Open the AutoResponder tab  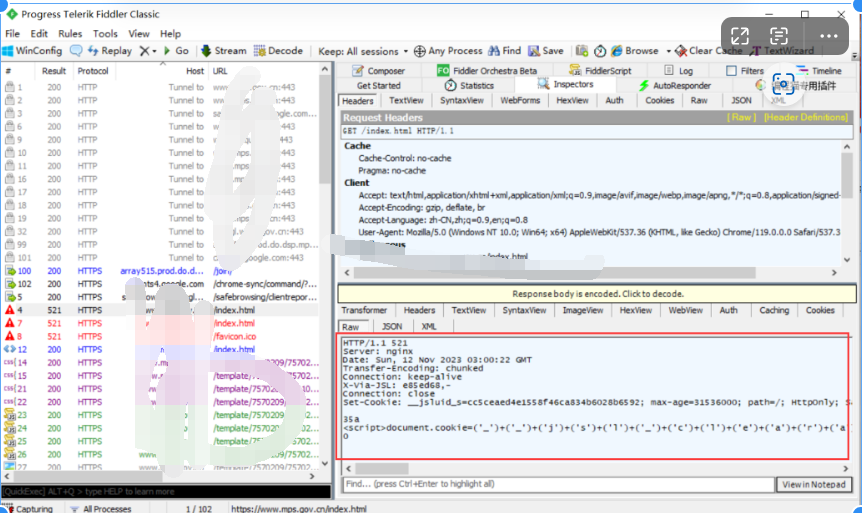coord(675,86)
